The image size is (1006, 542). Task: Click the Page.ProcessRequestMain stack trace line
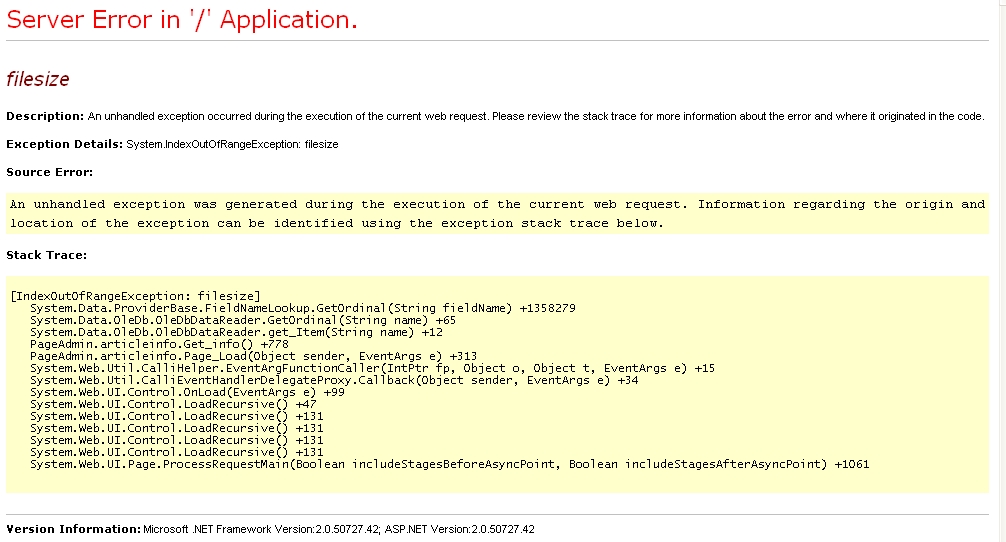point(449,464)
